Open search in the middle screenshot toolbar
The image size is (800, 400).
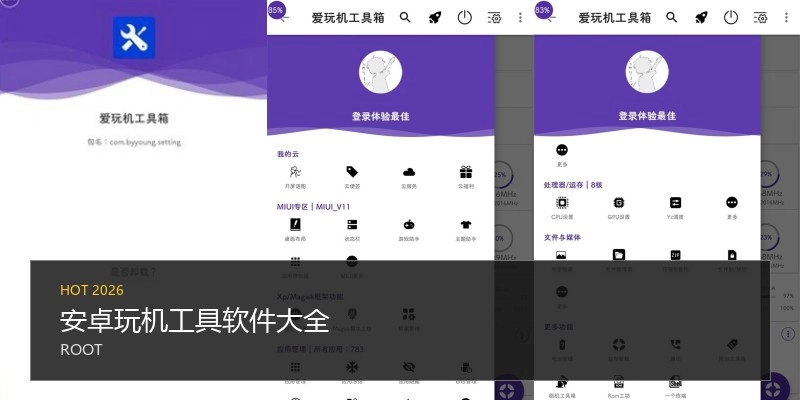(x=405, y=18)
